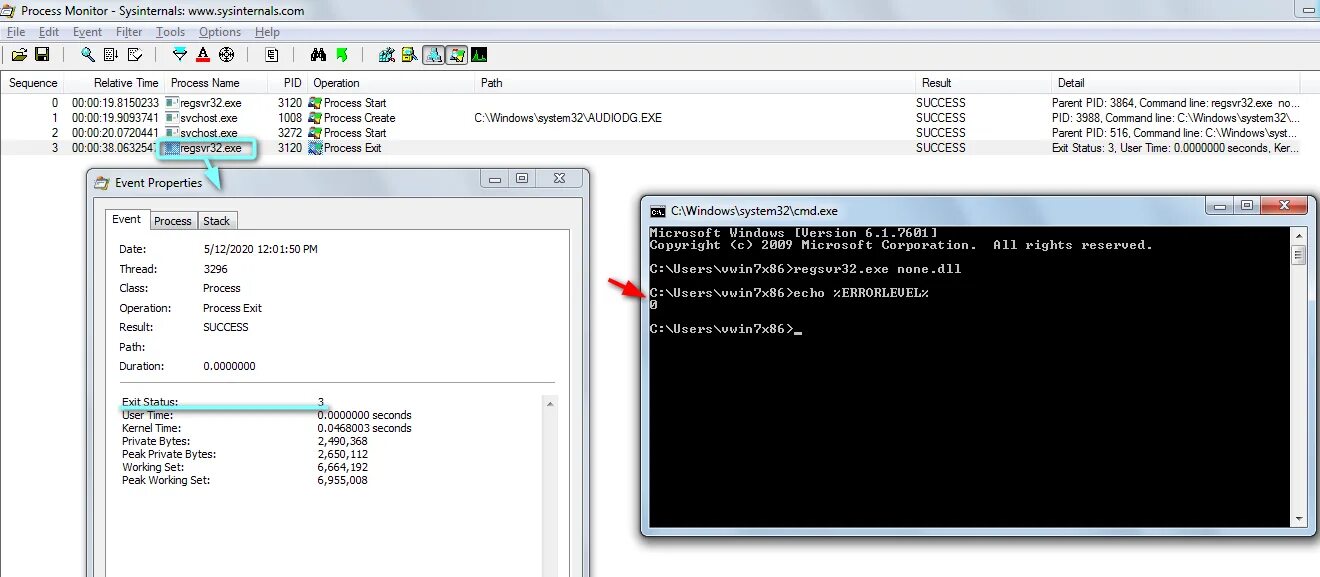This screenshot has width=1320, height=577.
Task: Click the Open log file icon
Action: [19, 55]
